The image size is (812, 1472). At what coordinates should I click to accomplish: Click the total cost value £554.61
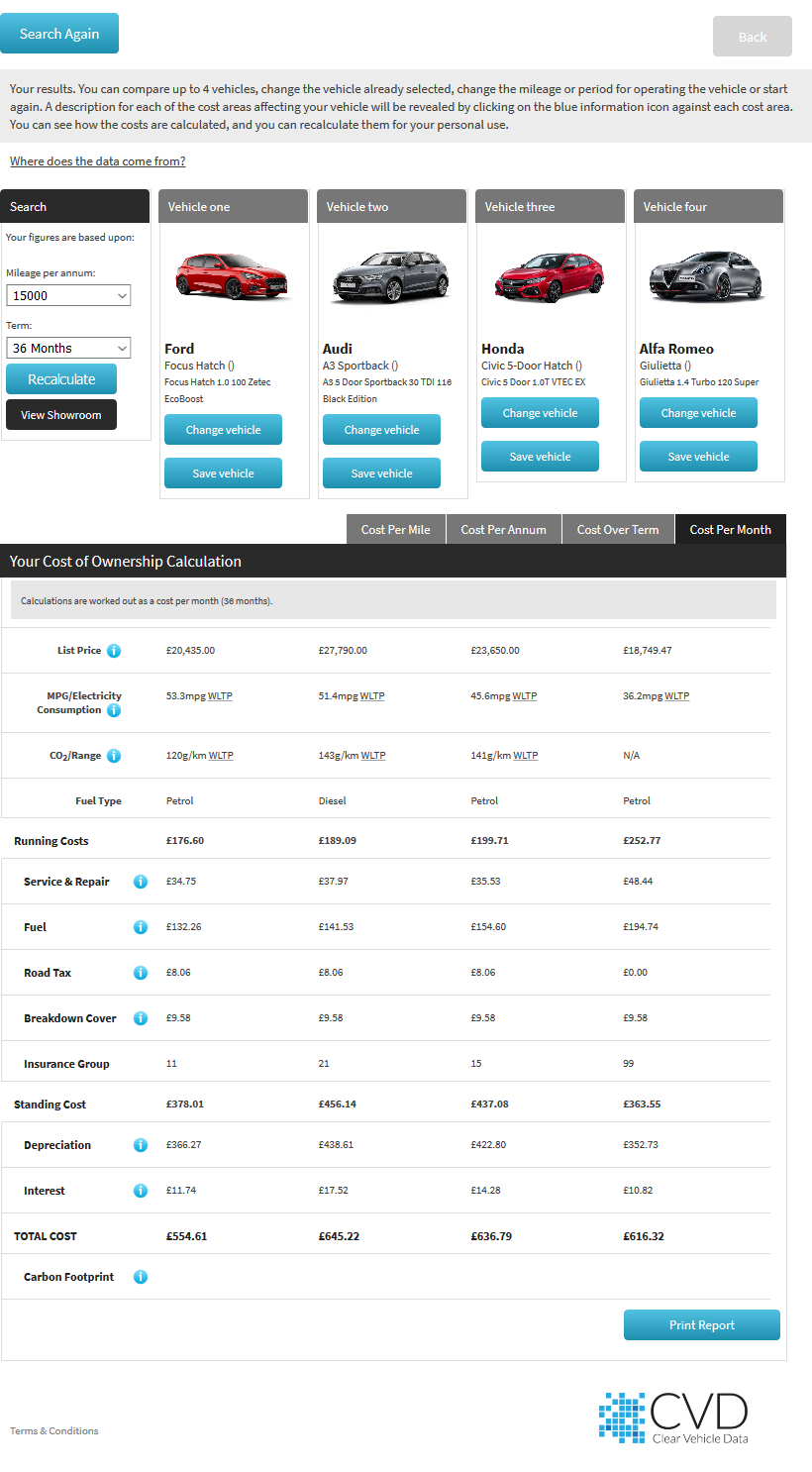tap(187, 1236)
